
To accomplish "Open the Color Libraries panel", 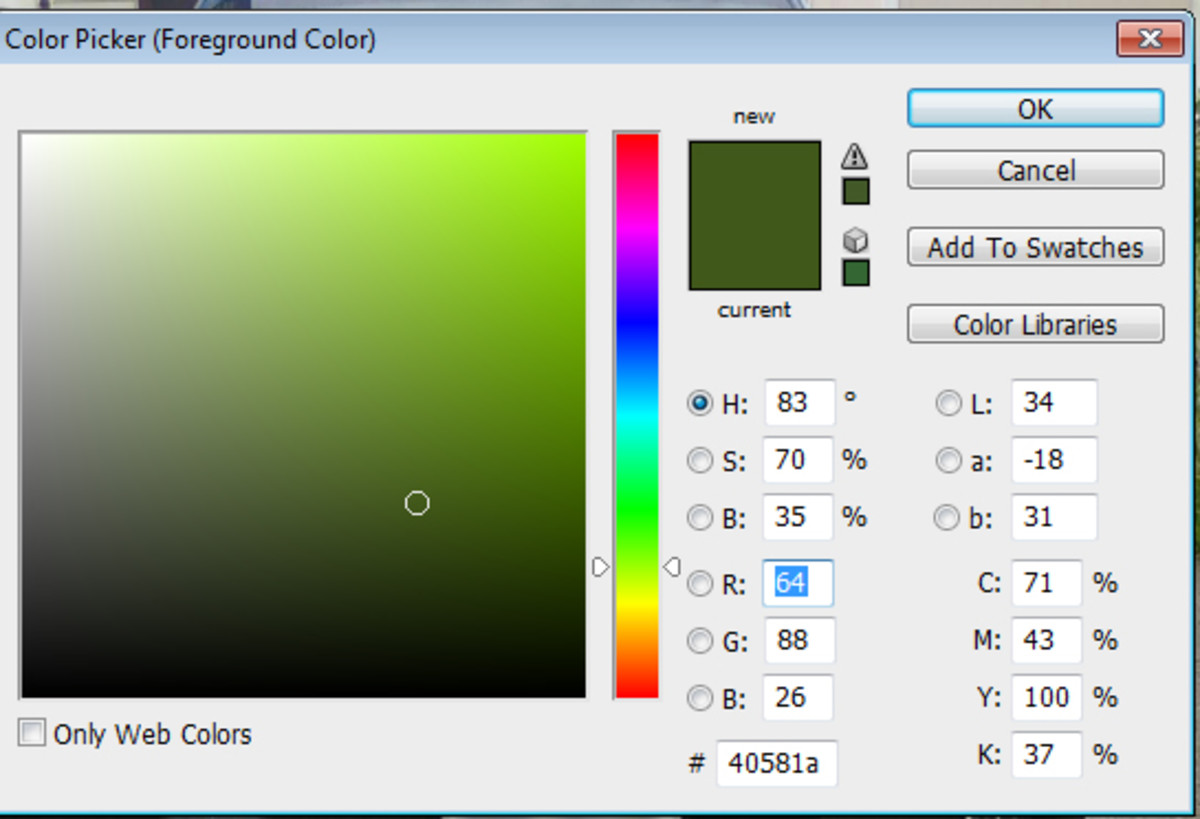I will 1034,323.
